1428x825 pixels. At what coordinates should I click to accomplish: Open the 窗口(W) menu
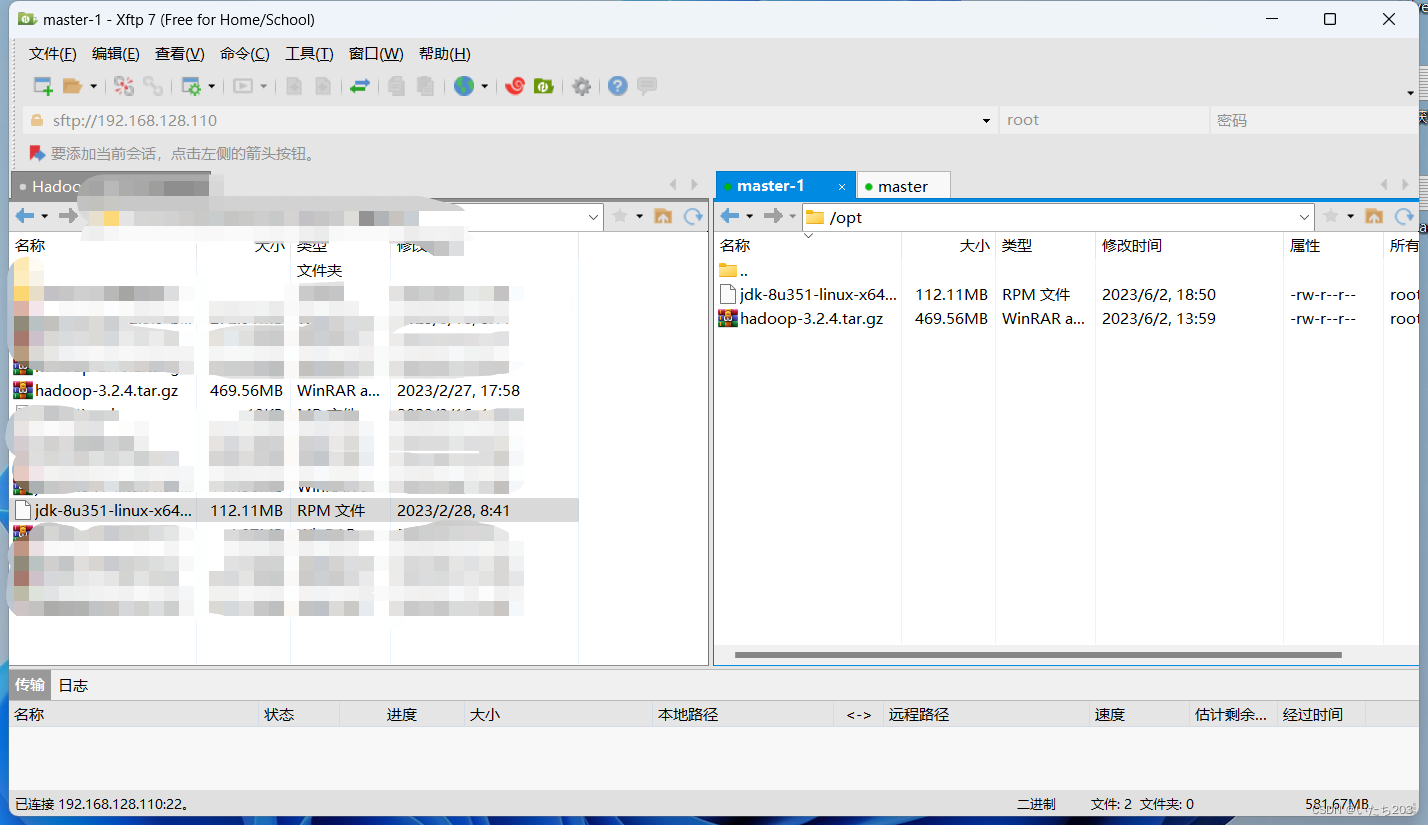point(376,54)
